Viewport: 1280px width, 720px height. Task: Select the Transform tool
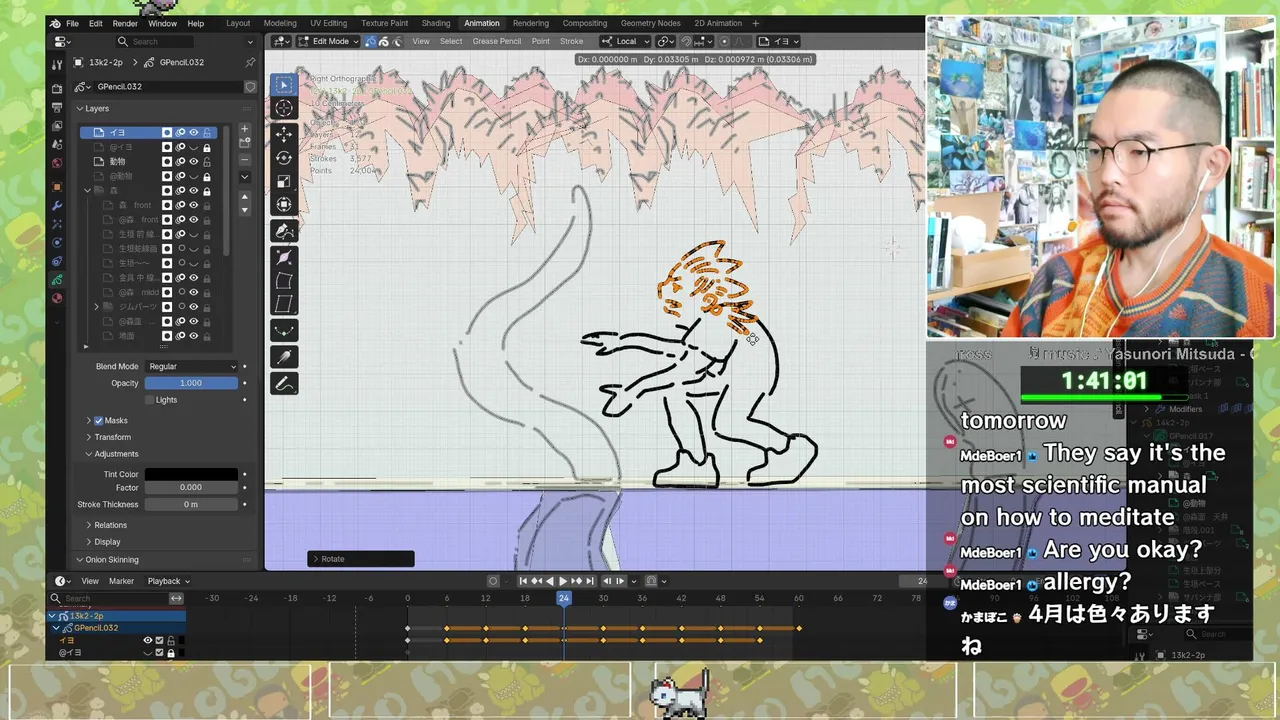coord(284,204)
